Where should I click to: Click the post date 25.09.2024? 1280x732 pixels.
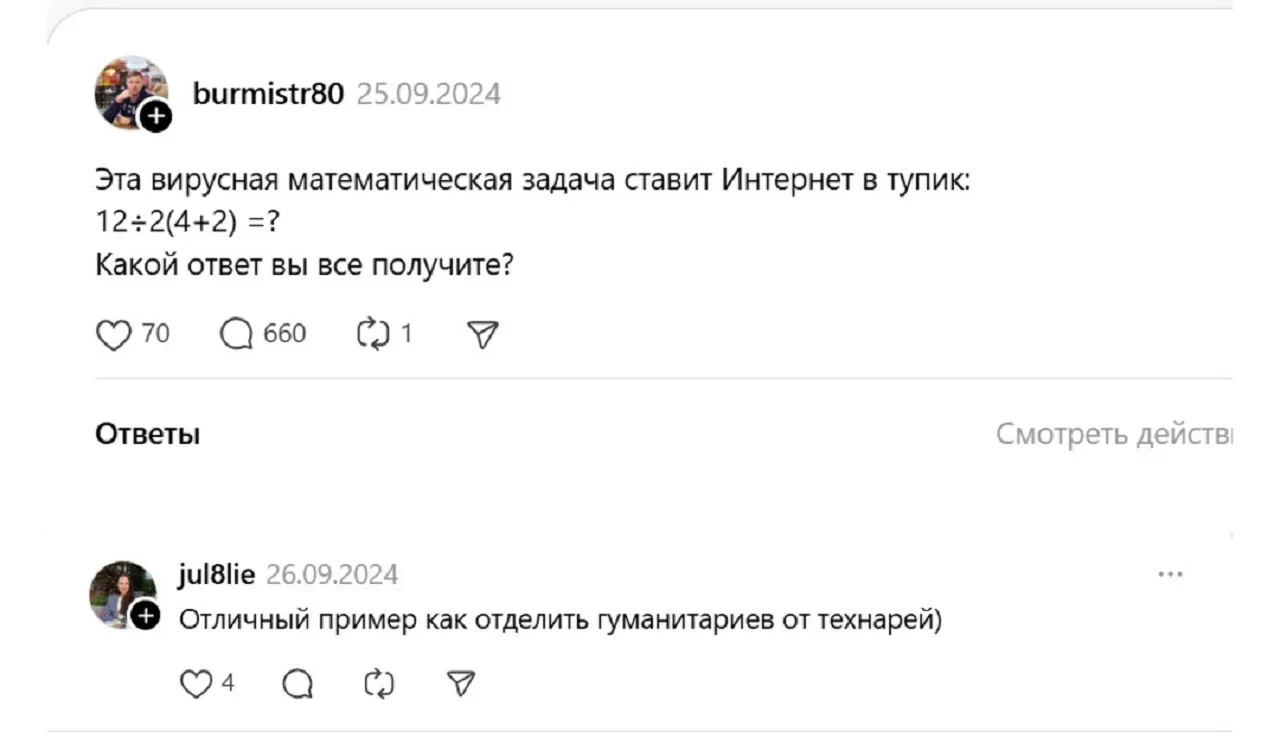[429, 94]
